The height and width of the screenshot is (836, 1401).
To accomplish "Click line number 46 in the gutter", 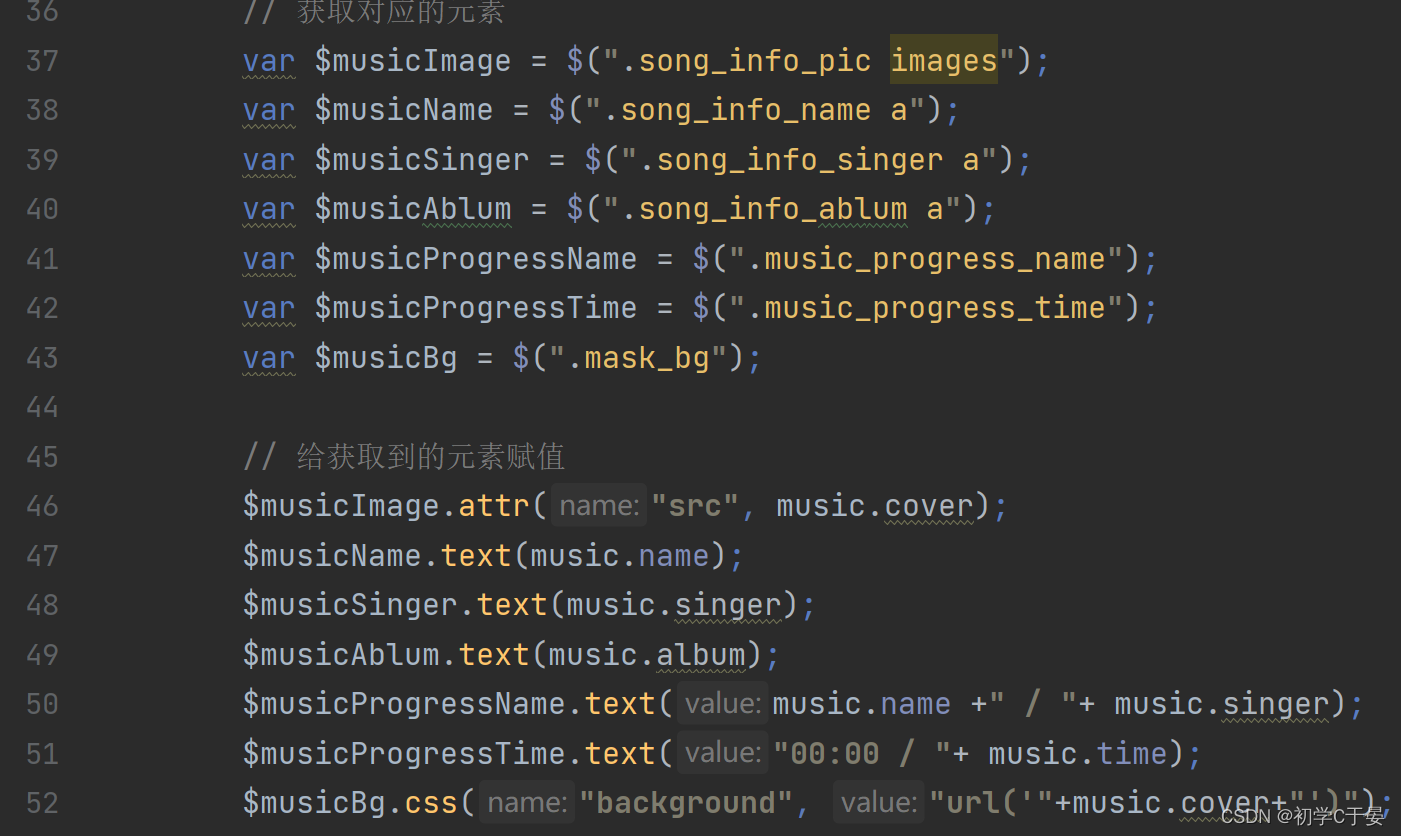I will 42,506.
